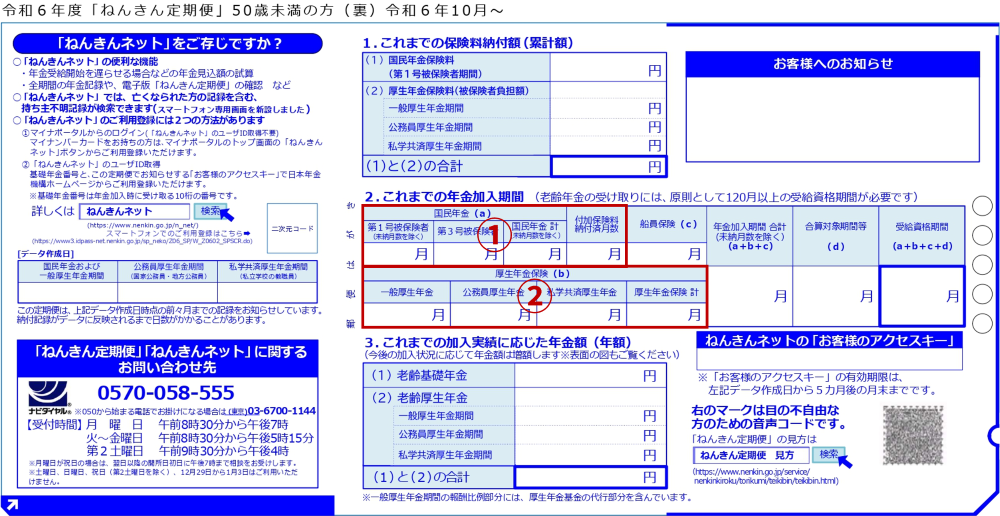Click the (1) 老齢基礎年金 row label
The height and width of the screenshot is (516, 1000).
[438, 375]
